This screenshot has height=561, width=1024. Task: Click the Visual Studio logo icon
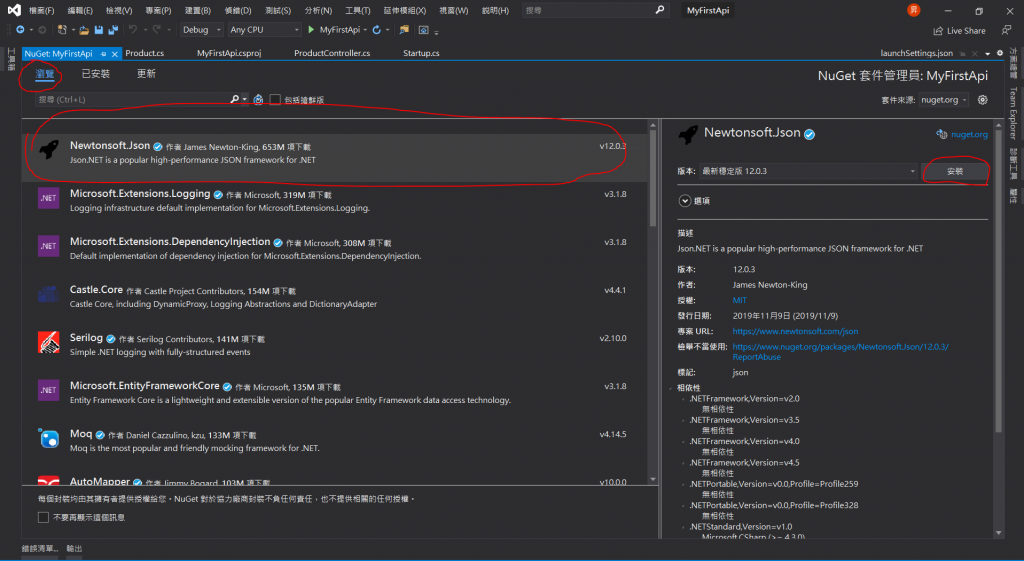(14, 10)
